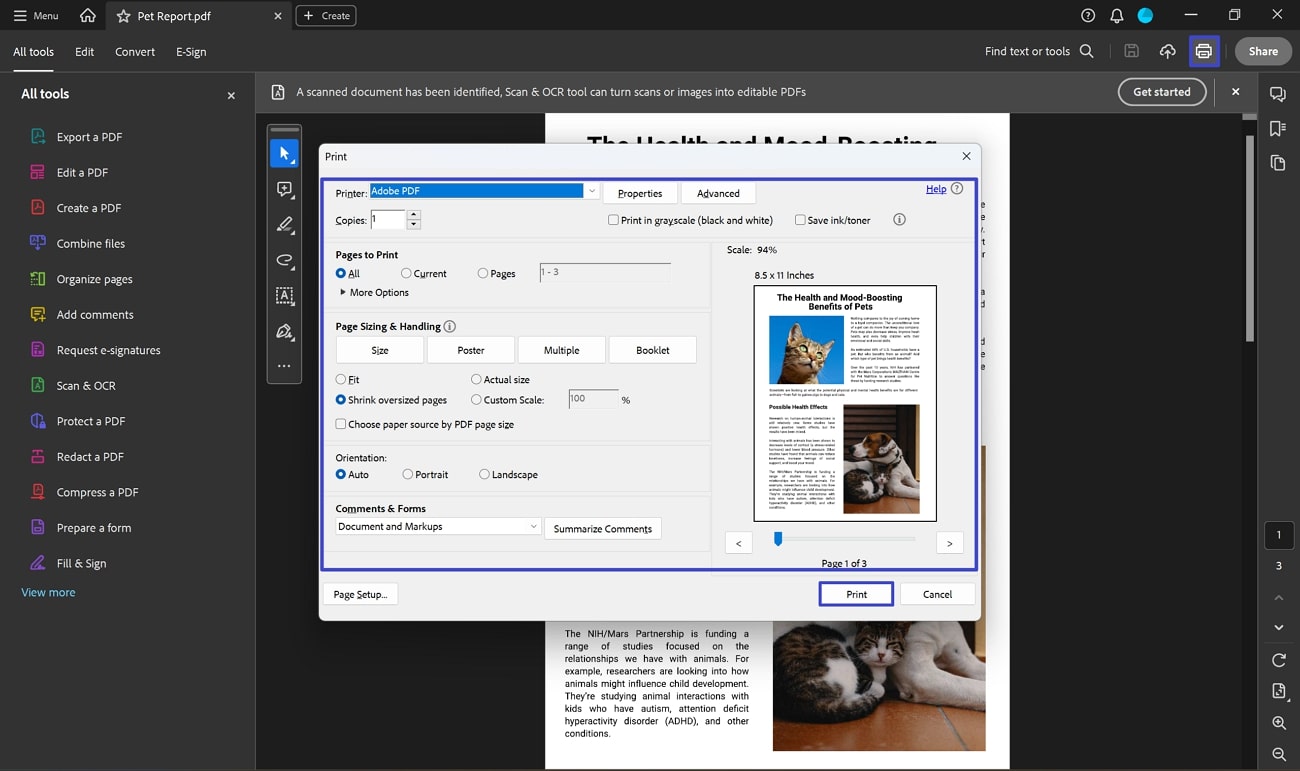Switch to the Convert menu
The image size is (1300, 771).
pyautogui.click(x=134, y=51)
